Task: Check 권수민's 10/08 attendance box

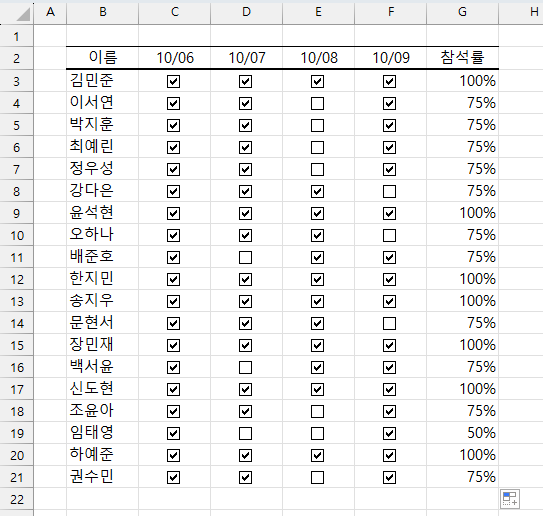Action: (x=318, y=478)
